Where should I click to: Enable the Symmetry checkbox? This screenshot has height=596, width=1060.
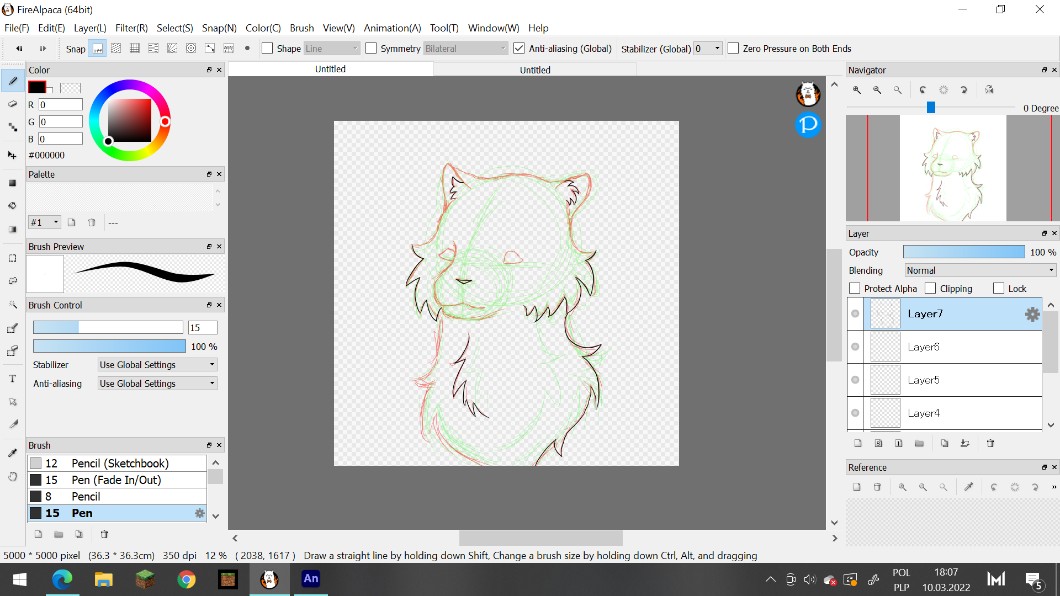click(371, 48)
